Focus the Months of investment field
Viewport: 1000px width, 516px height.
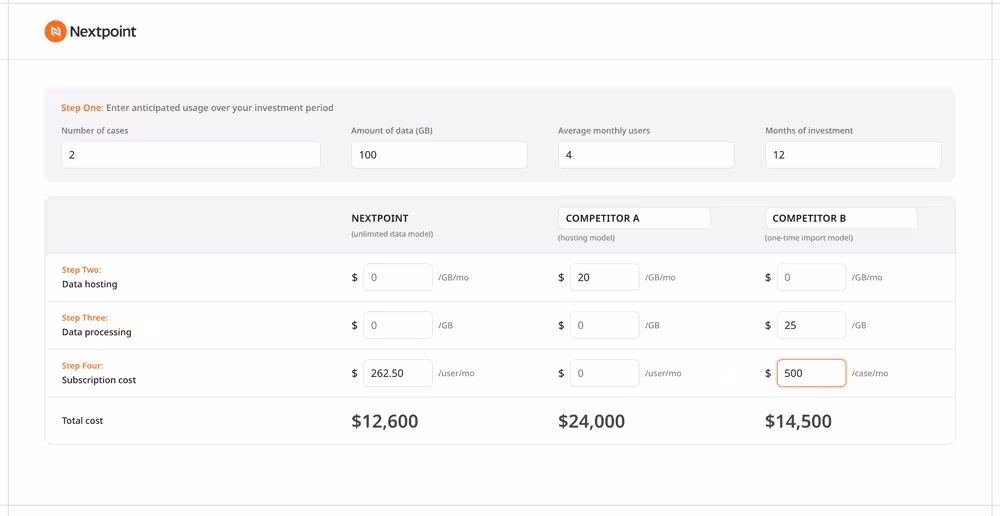click(853, 155)
